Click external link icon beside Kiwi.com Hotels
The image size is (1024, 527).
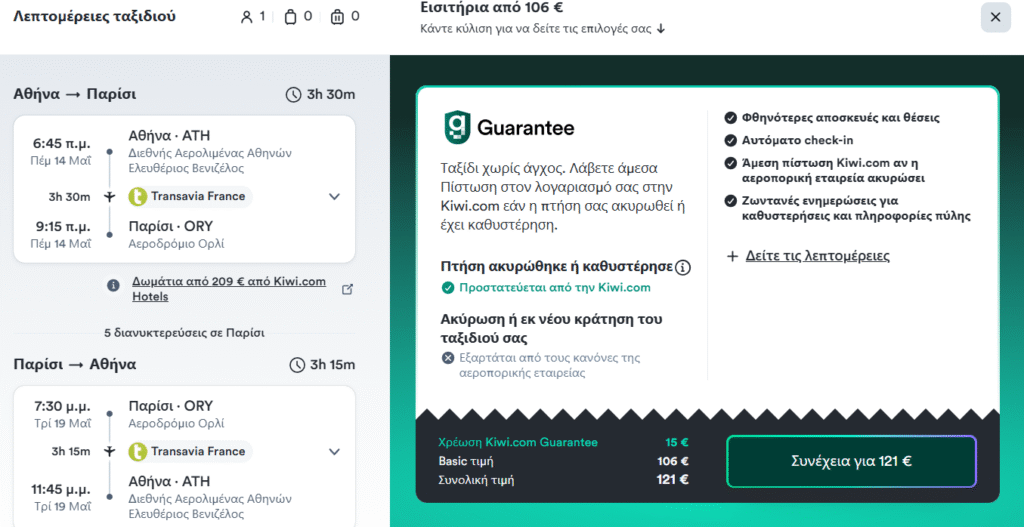point(347,289)
